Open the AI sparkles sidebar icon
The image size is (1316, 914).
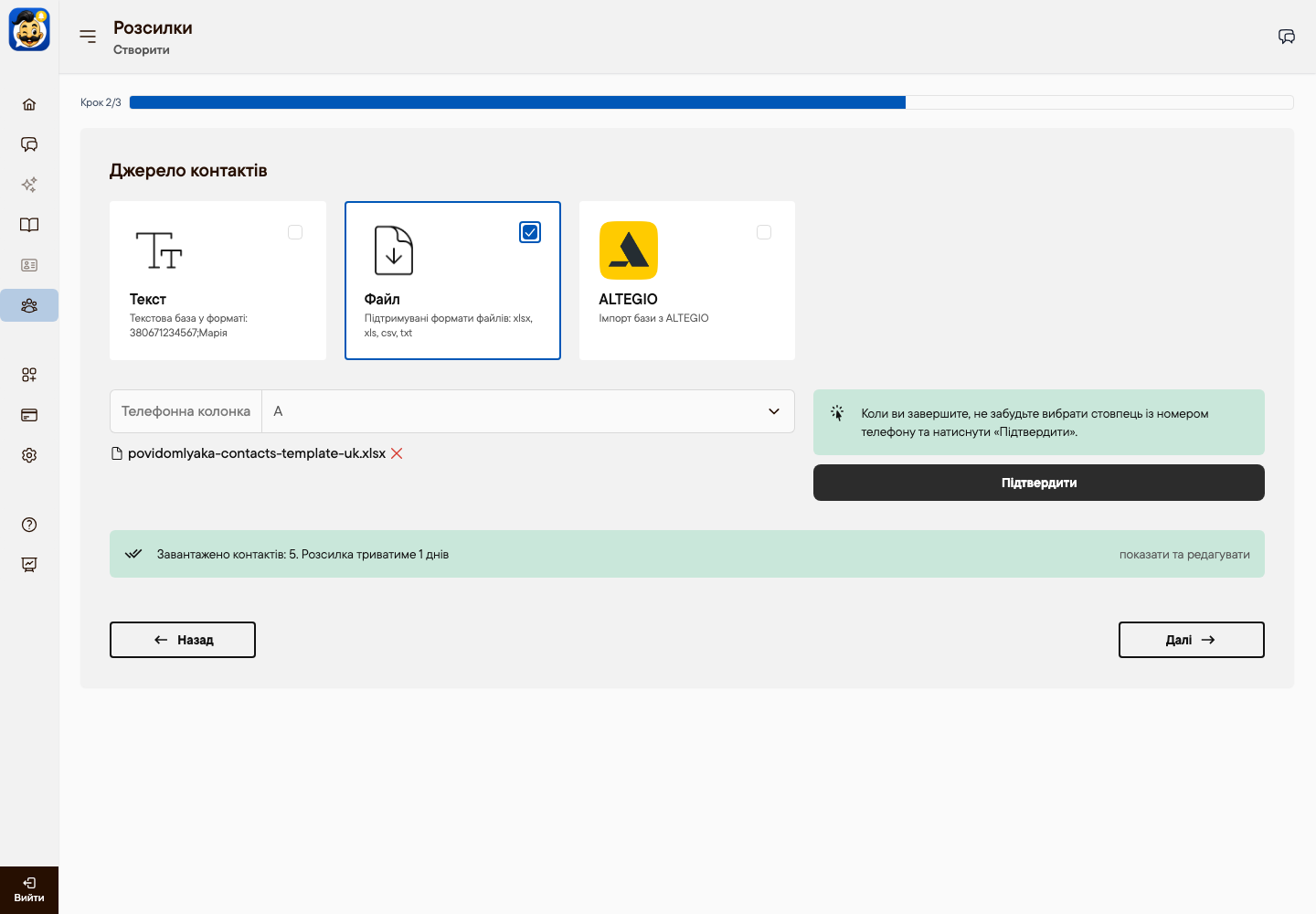(x=29, y=185)
